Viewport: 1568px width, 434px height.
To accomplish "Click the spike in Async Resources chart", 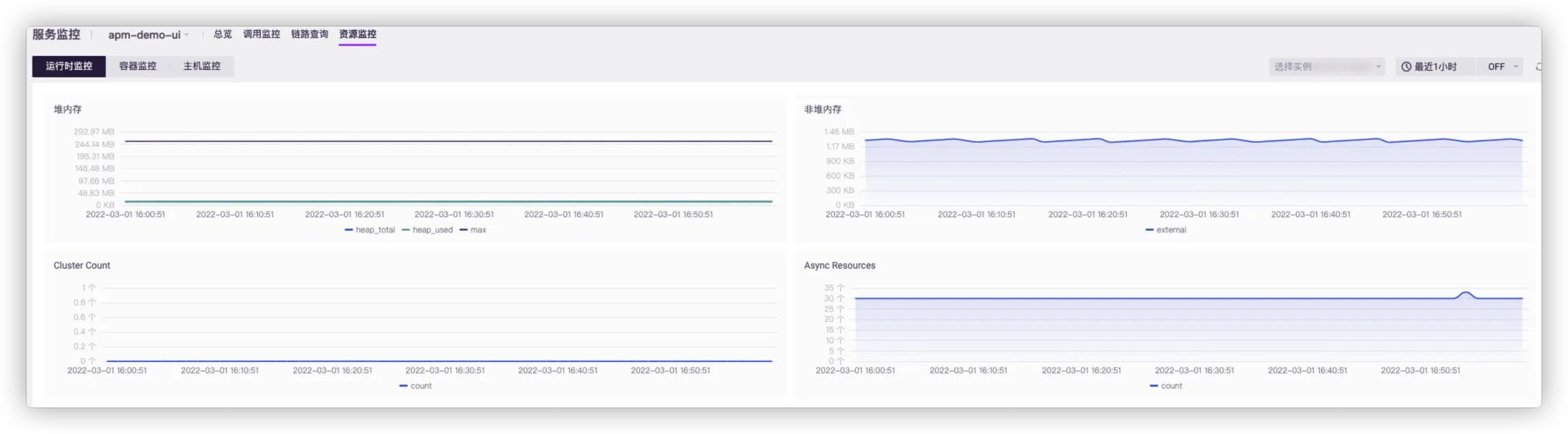I will click(1465, 293).
